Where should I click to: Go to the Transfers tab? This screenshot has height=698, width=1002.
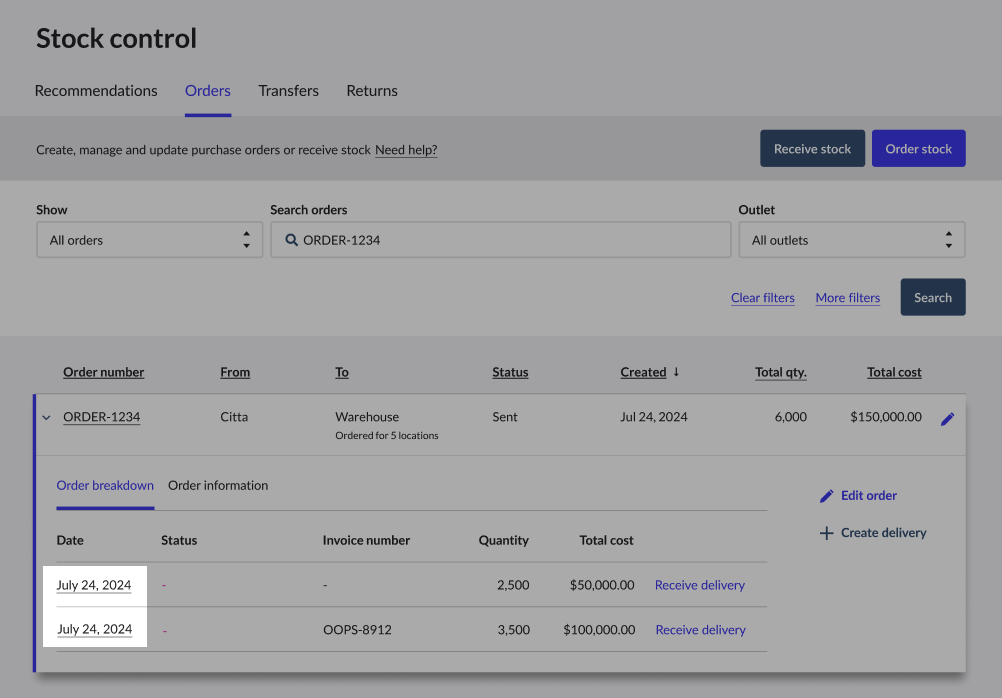288,91
